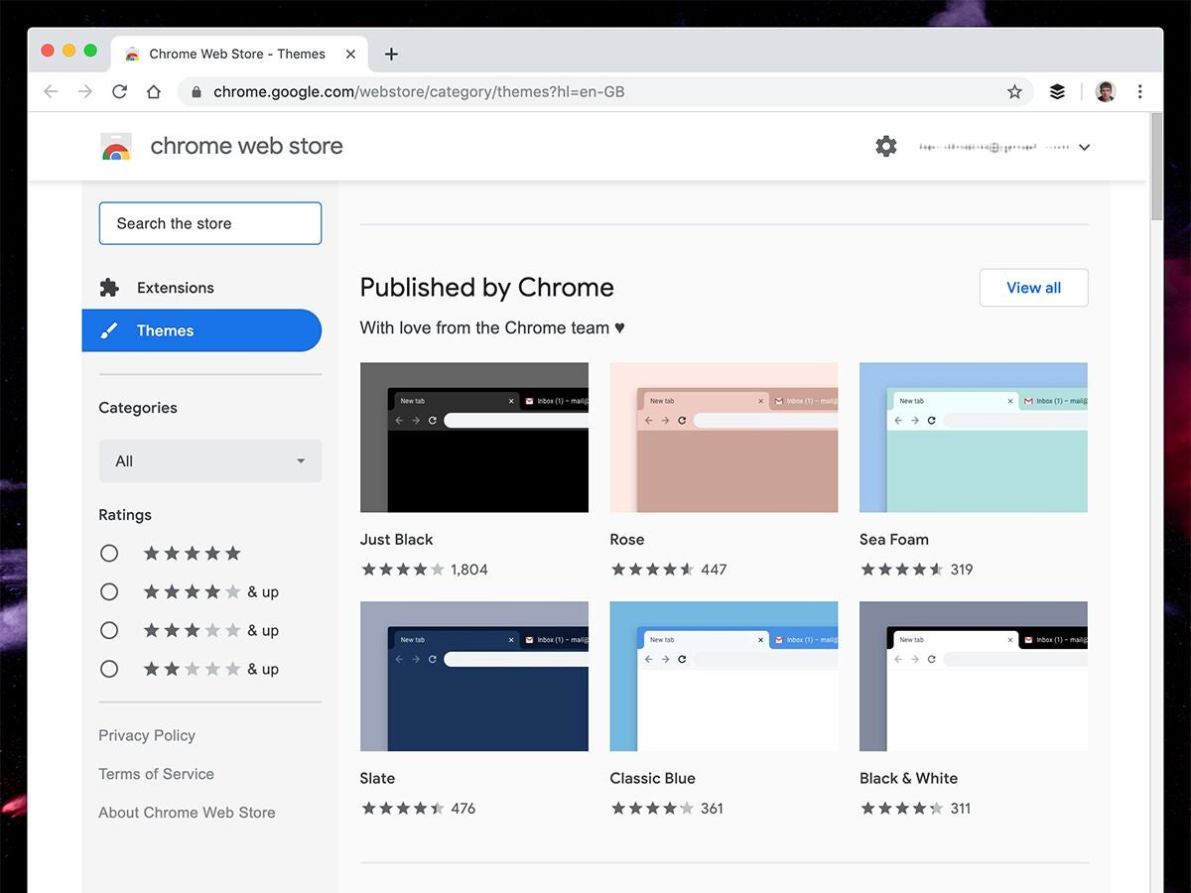The height and width of the screenshot is (893, 1191).
Task: Open a new browser tab with the plus
Action: coord(390,53)
